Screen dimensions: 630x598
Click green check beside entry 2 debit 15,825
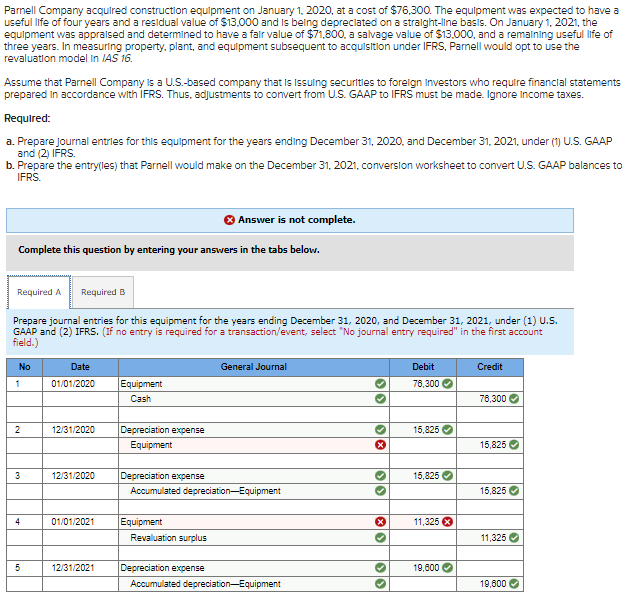point(447,430)
